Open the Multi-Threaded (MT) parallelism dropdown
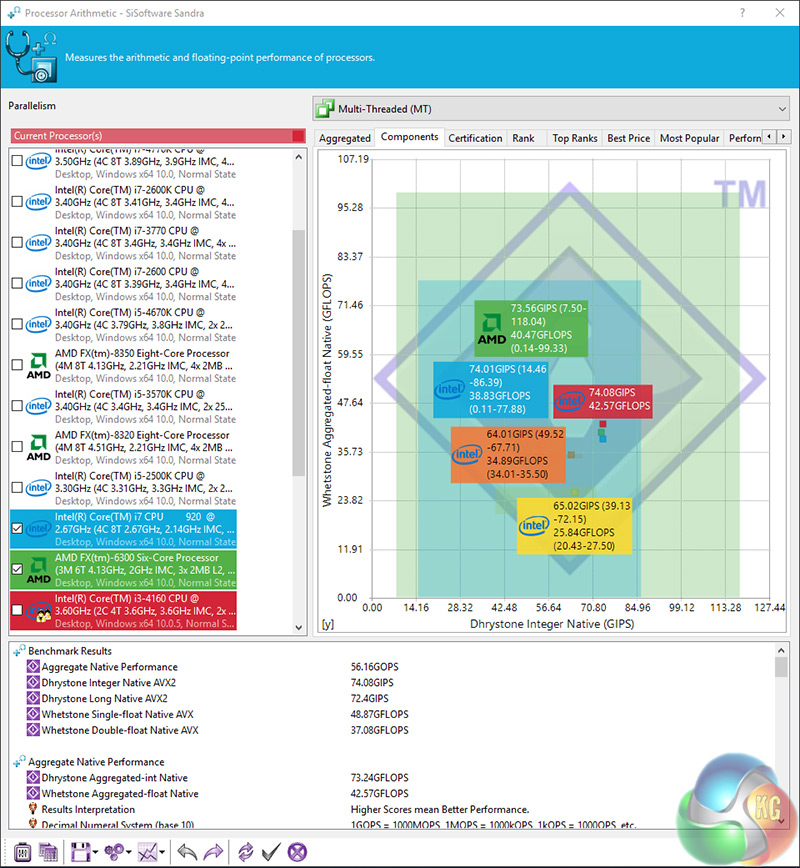 [551, 109]
